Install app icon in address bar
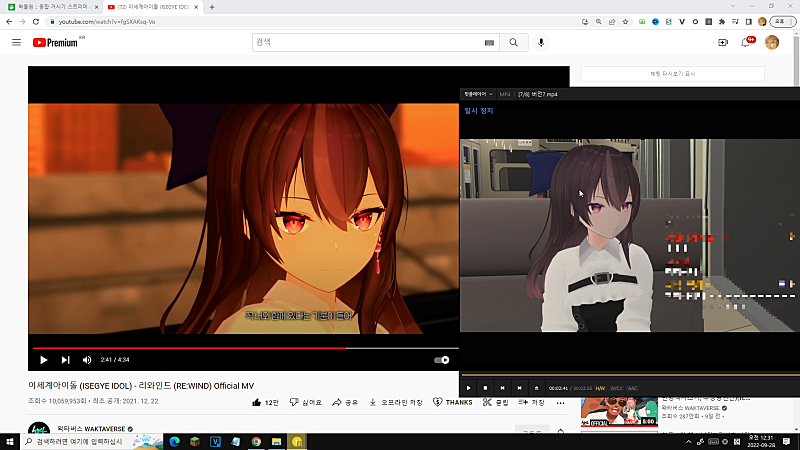This screenshot has width=800, height=450. click(x=585, y=22)
